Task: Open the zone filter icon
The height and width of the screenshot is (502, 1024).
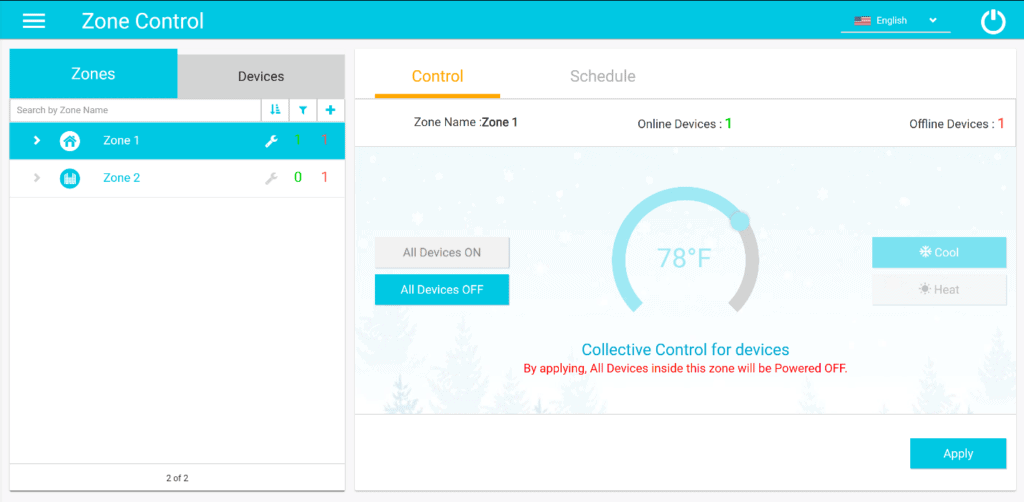Action: (303, 110)
